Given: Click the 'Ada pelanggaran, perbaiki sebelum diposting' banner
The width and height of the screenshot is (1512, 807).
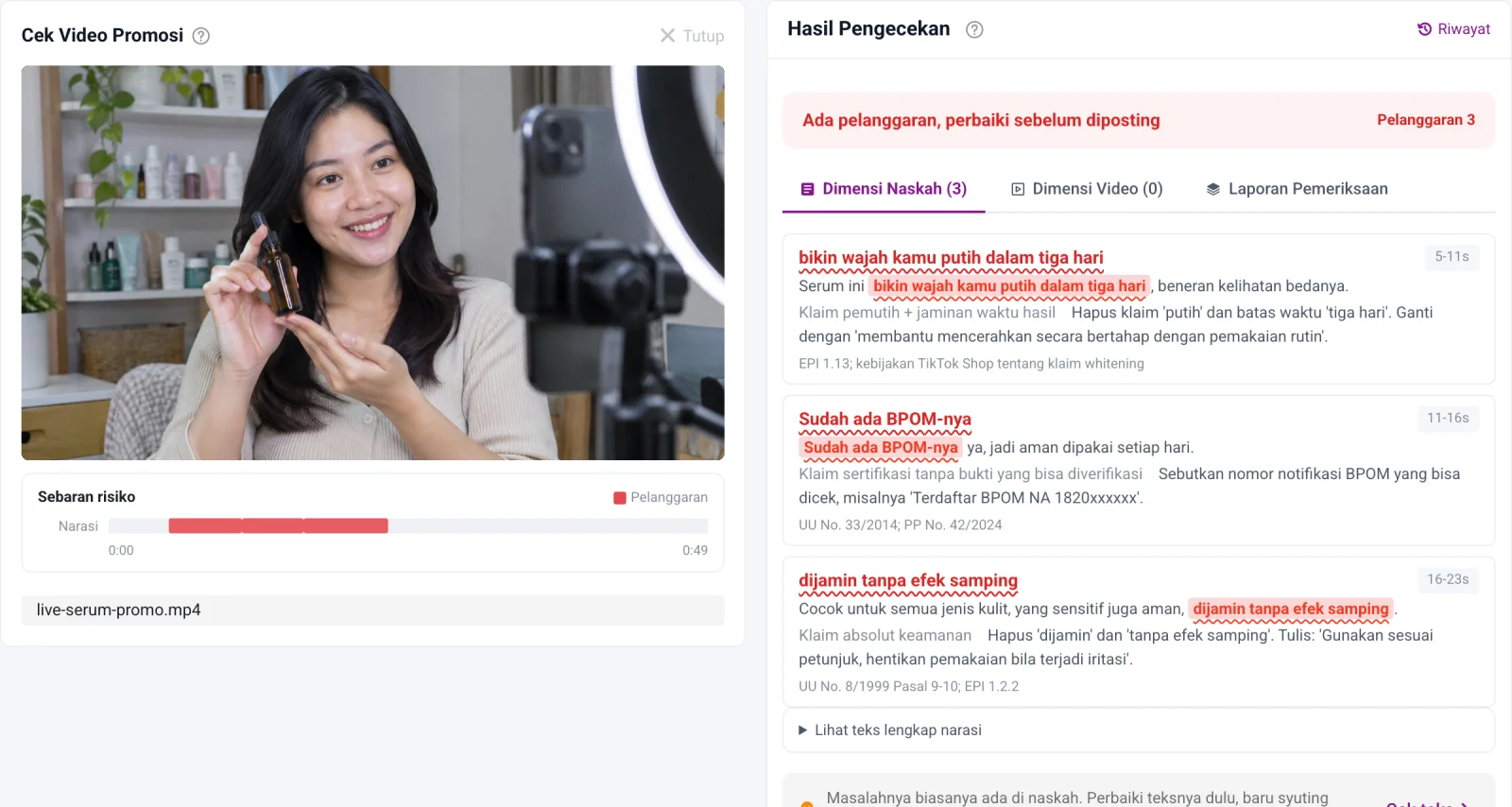Looking at the screenshot, I should (x=1138, y=120).
